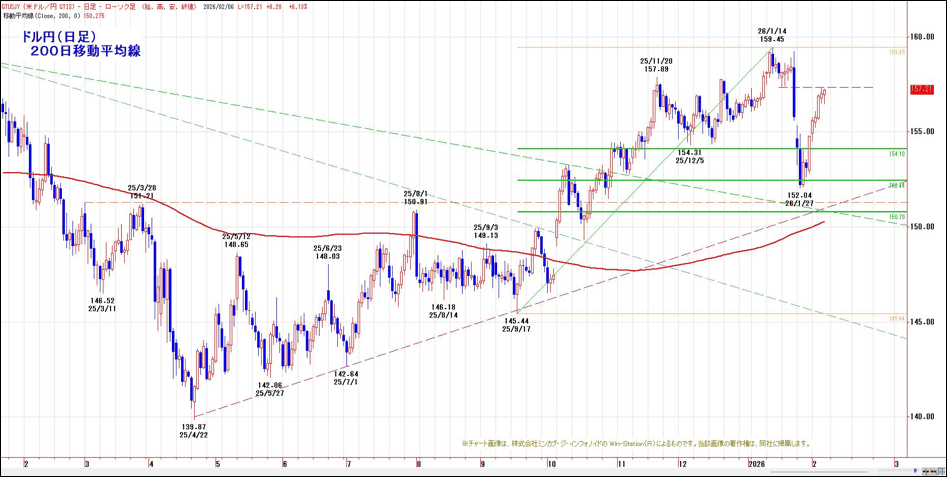947x477 pixels.
Task: Select the green horizontal line at 154.10
Action: click(x=700, y=149)
